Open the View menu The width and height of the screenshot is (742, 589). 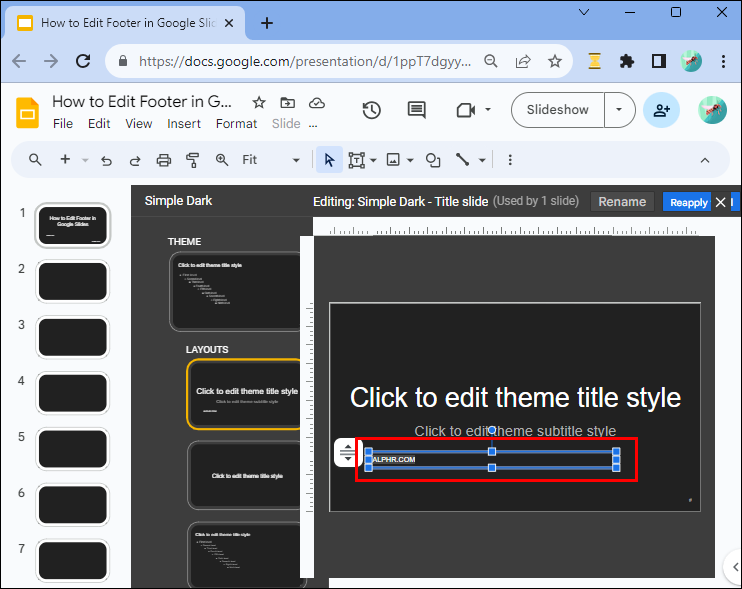tap(139, 124)
